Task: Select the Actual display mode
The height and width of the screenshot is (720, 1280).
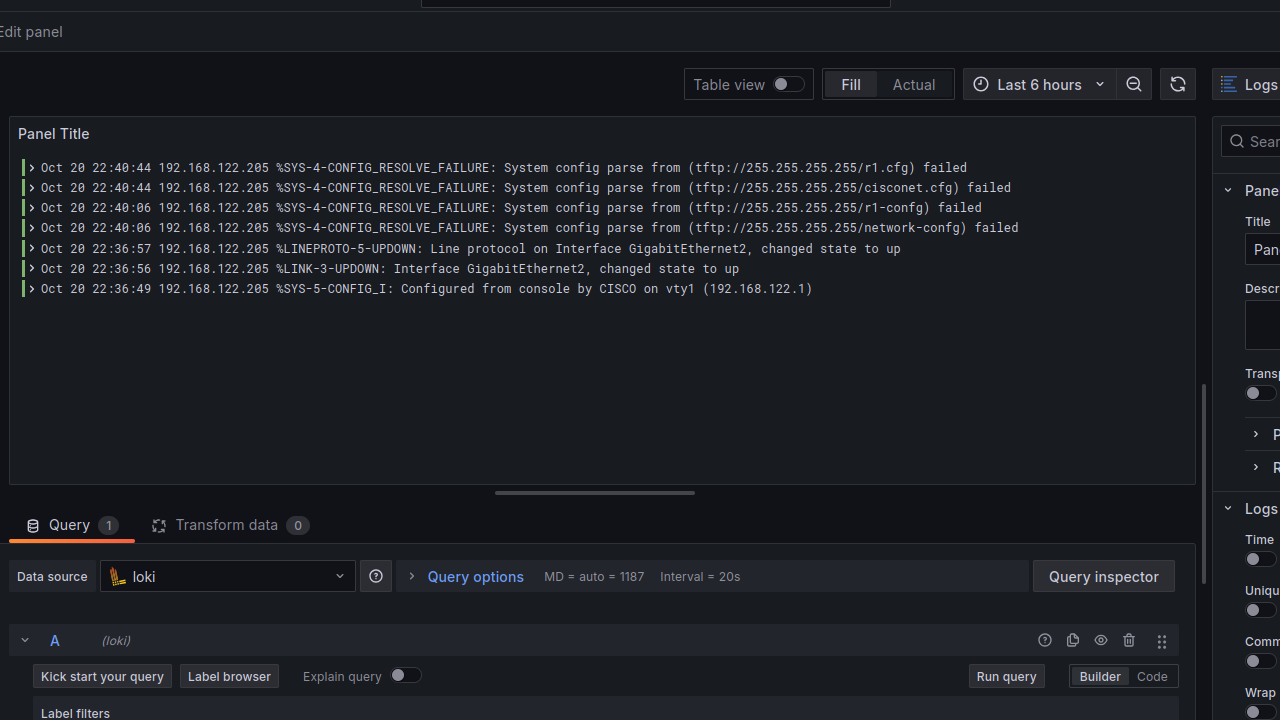Action: pos(914,84)
